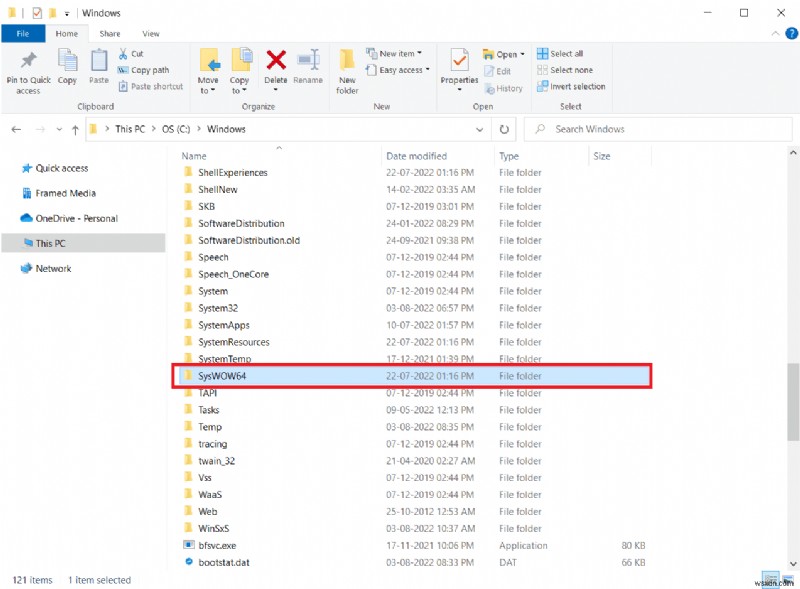Switch to the Share ribbon tab
This screenshot has height=589, width=800.
[110, 34]
